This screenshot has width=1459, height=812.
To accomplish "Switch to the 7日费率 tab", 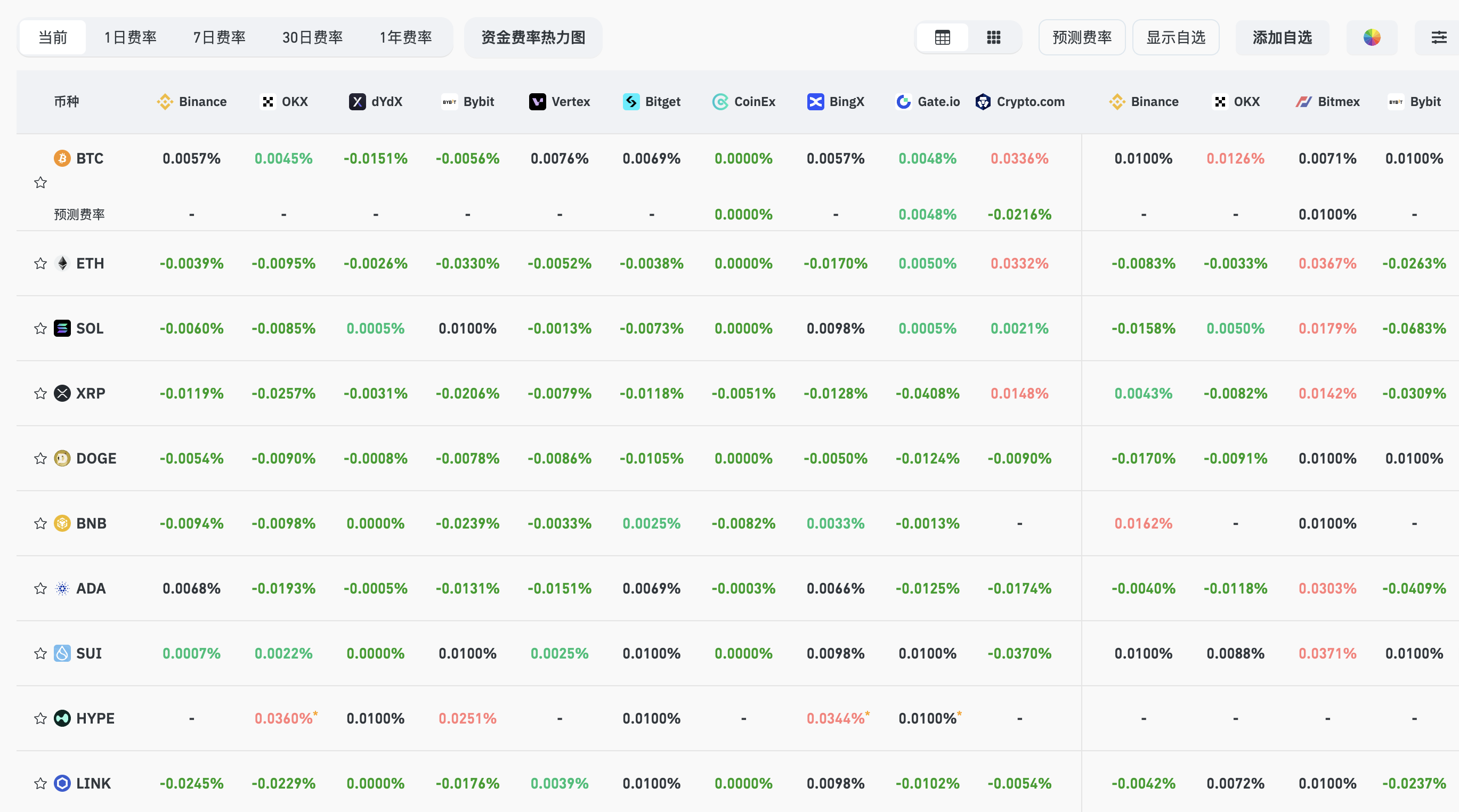I will [x=219, y=37].
